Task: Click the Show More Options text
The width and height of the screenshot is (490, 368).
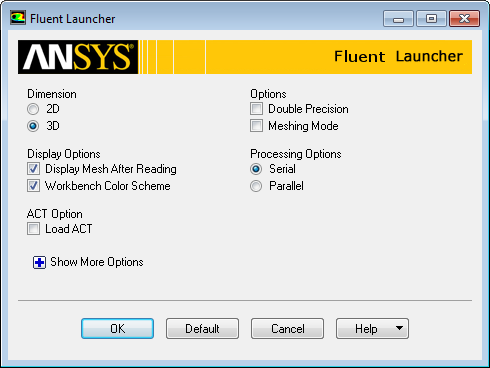Action: tap(97, 262)
